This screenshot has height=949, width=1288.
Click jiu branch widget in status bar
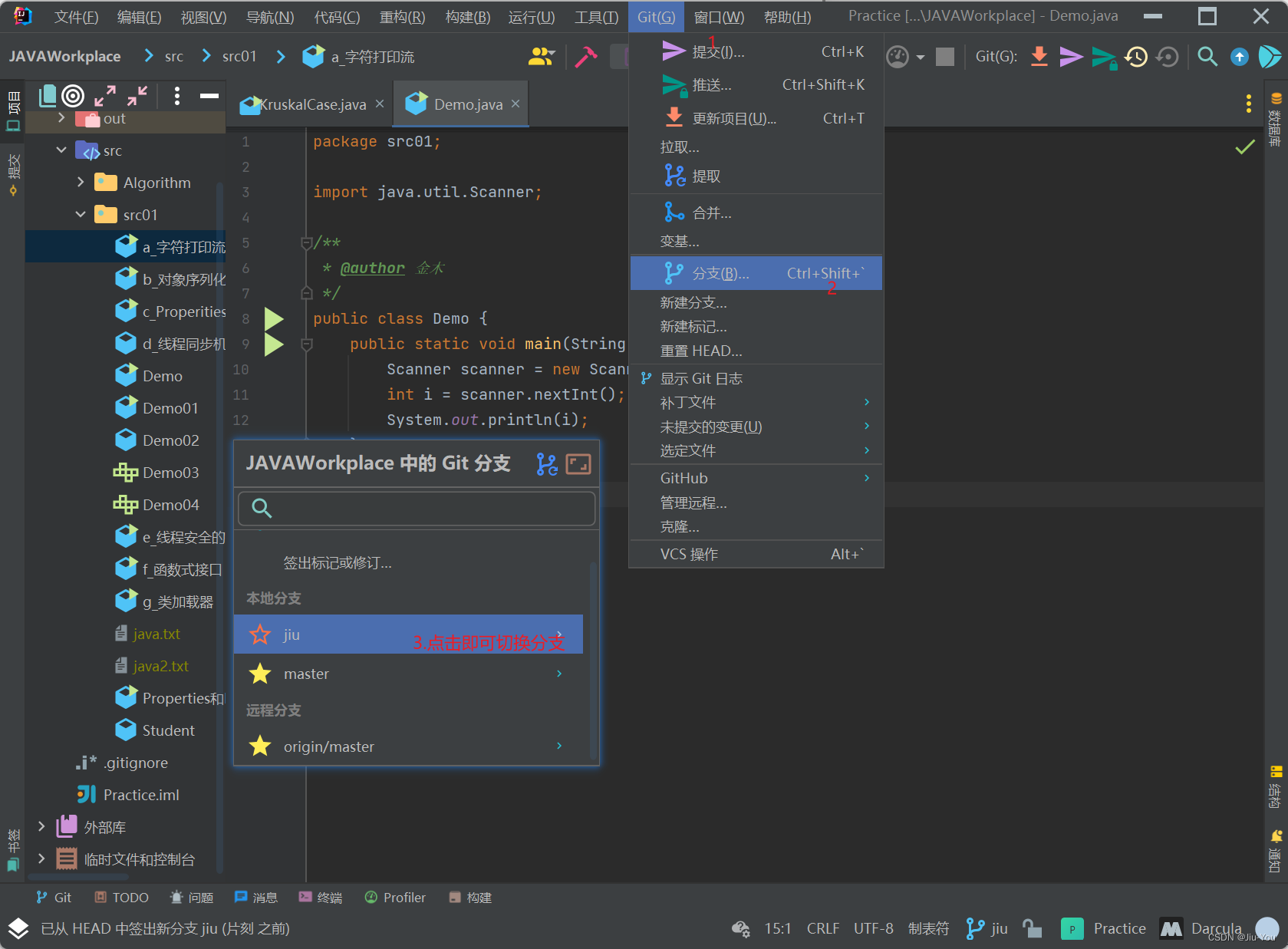[987, 928]
